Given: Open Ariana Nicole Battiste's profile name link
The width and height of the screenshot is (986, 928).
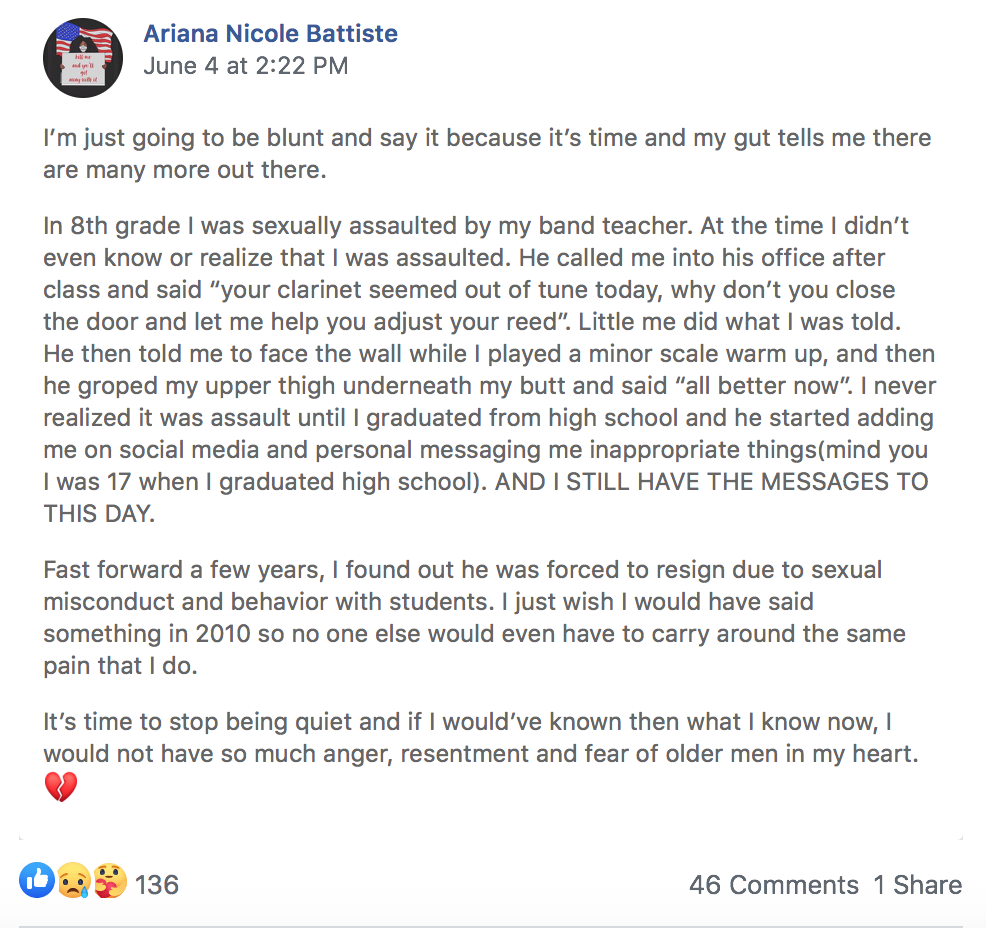Looking at the screenshot, I should 270,33.
